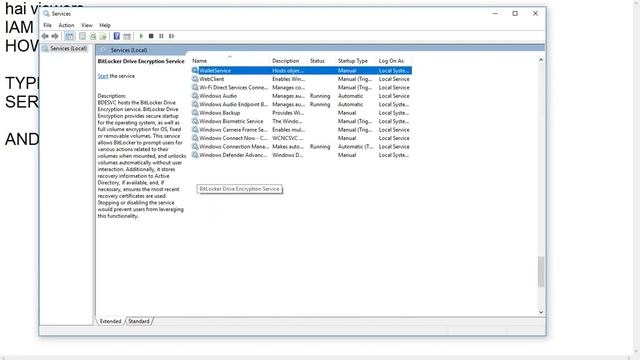This screenshot has height=360, width=640.
Task: Click the scroll down arrow of services list
Action: click(x=541, y=312)
